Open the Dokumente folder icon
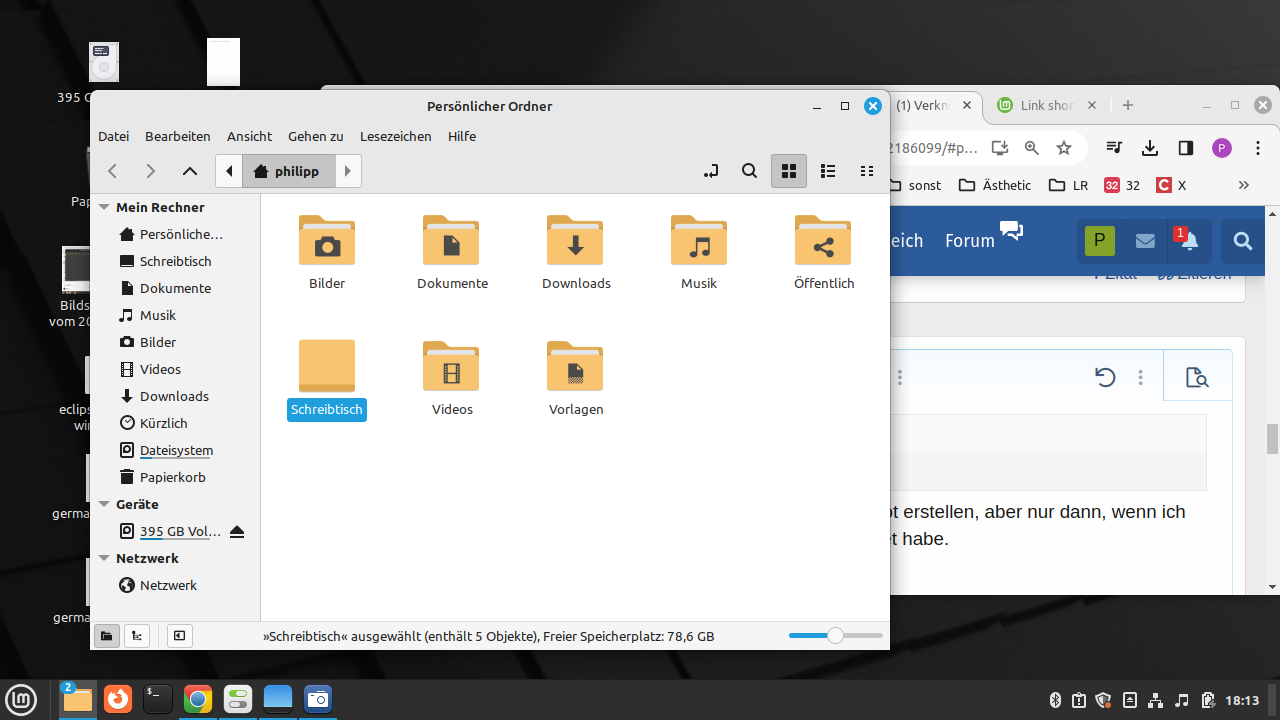 pos(451,240)
